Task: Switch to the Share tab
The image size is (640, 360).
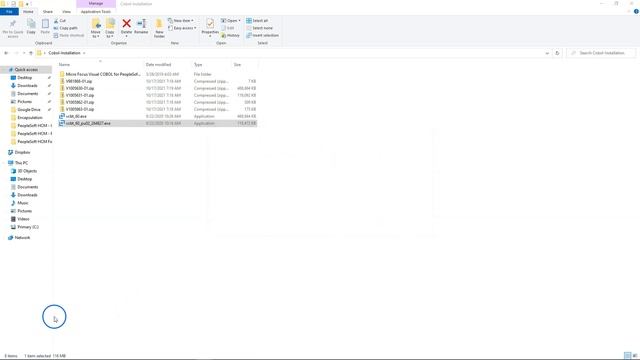Action: tap(48, 11)
